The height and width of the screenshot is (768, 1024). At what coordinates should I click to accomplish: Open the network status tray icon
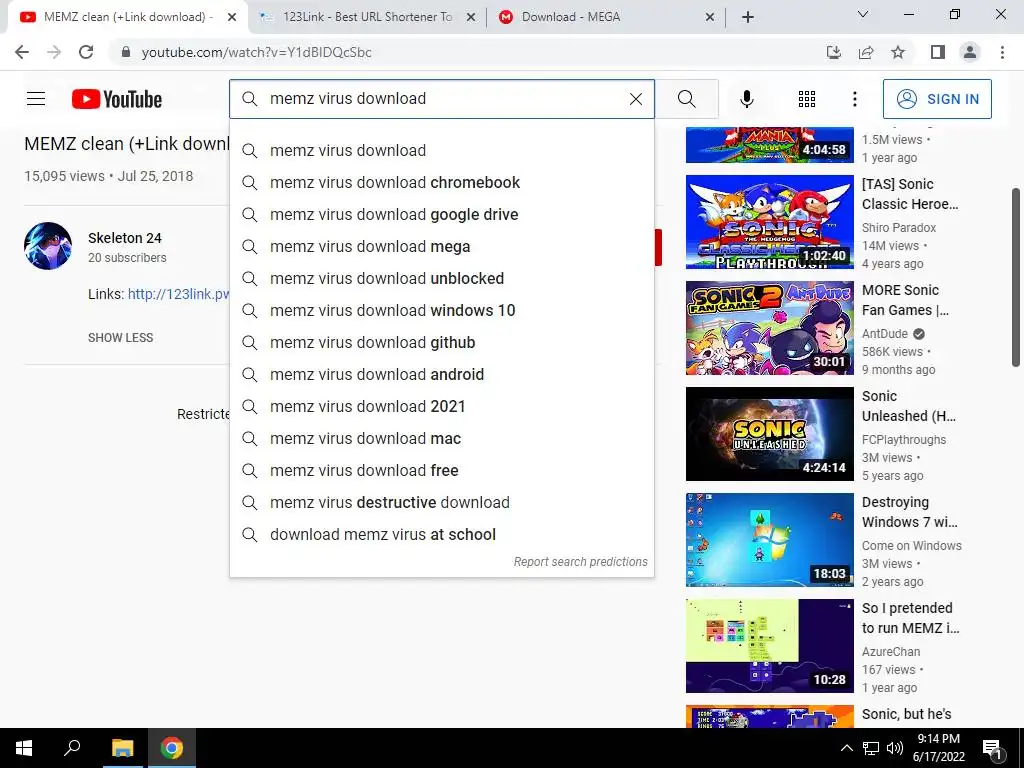pos(871,748)
